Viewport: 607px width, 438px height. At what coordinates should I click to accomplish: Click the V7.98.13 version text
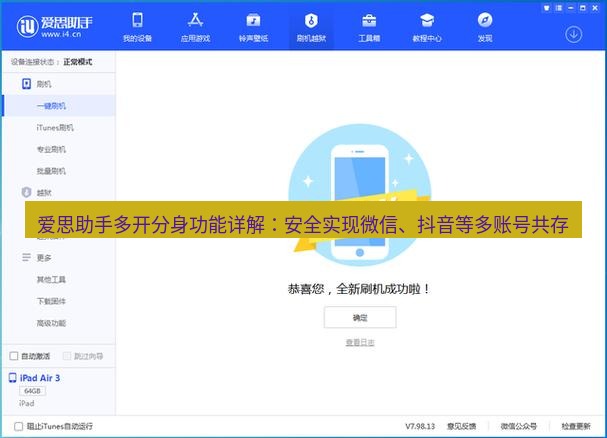(420, 426)
